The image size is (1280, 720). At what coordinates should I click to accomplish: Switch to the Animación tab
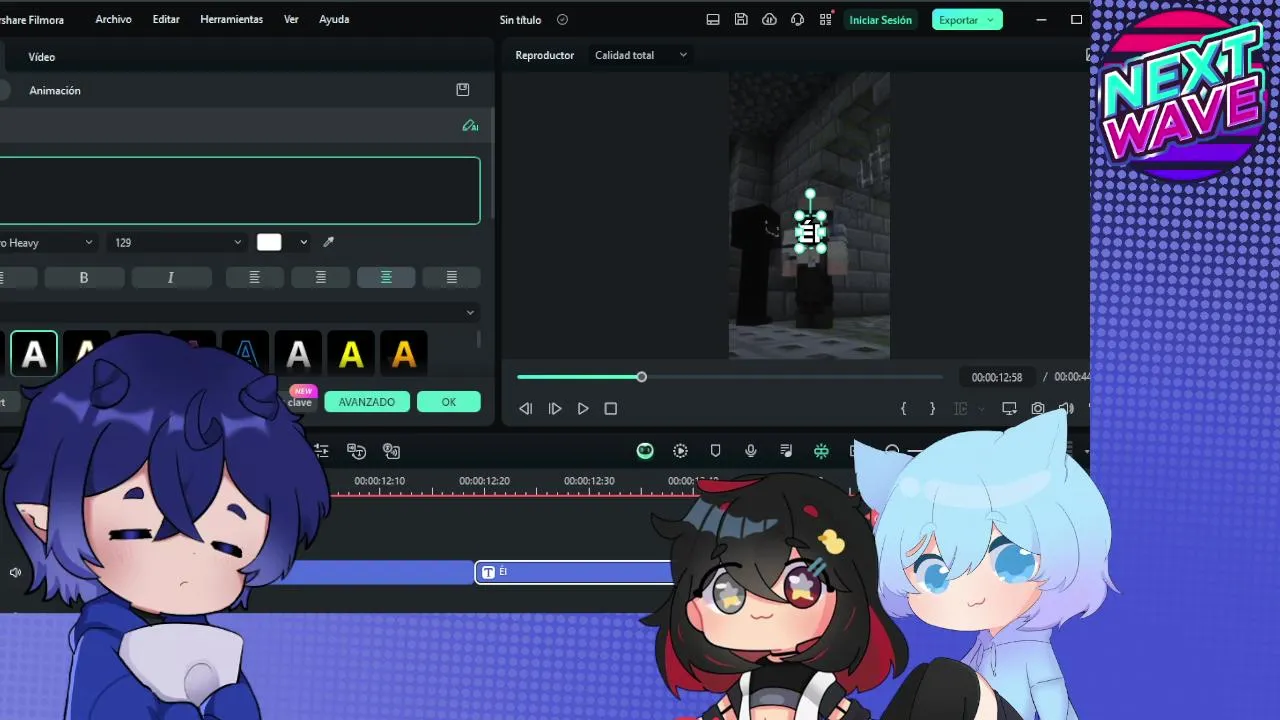(x=55, y=90)
